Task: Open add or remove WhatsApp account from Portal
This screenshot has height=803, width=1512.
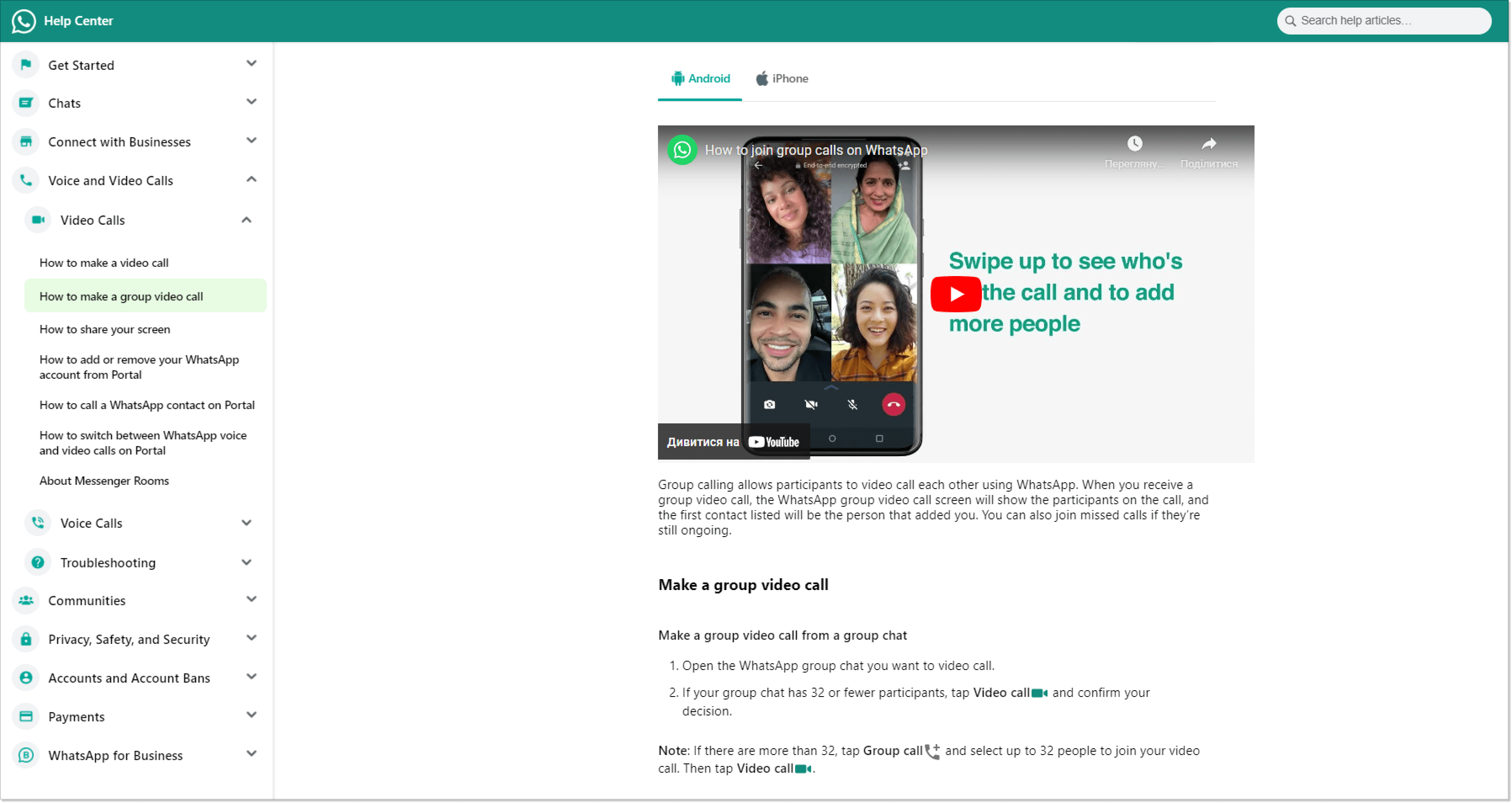Action: (139, 367)
